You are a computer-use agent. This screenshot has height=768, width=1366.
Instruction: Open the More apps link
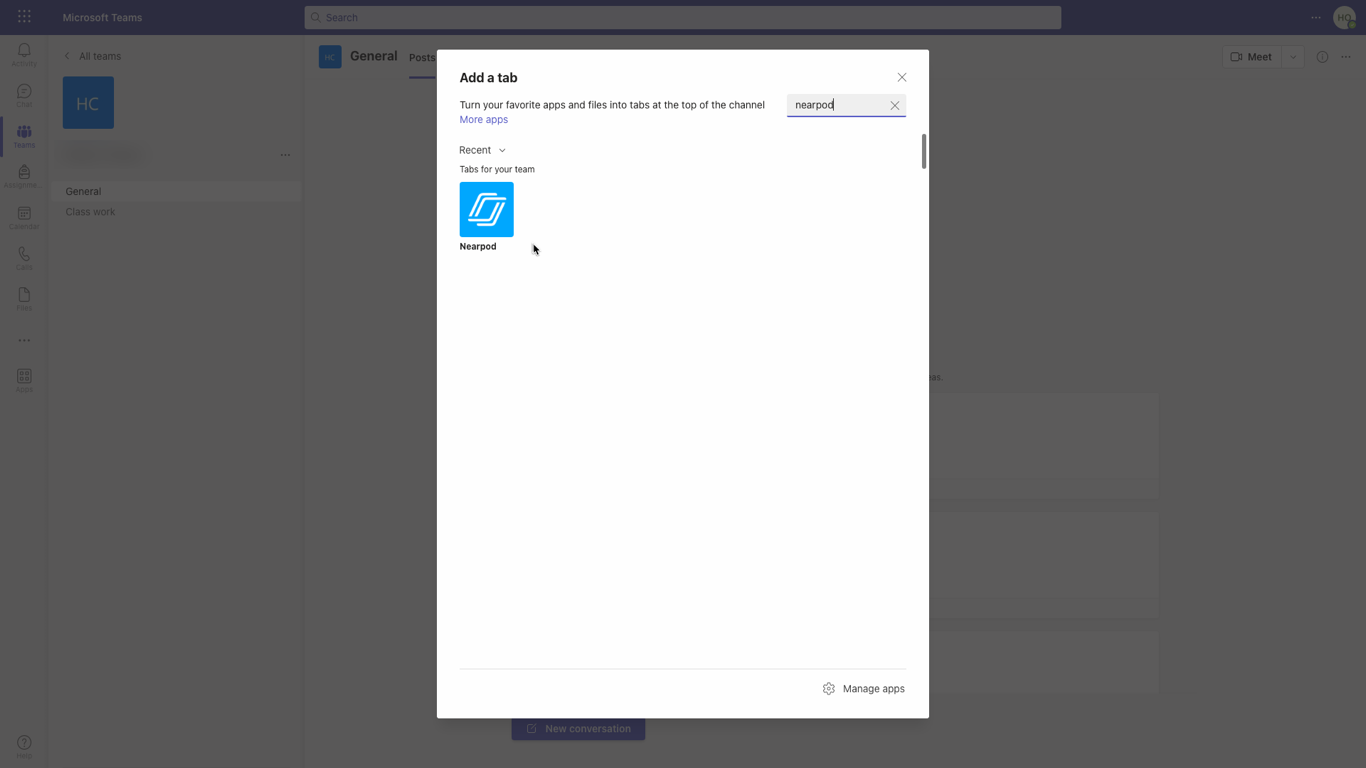tap(483, 120)
